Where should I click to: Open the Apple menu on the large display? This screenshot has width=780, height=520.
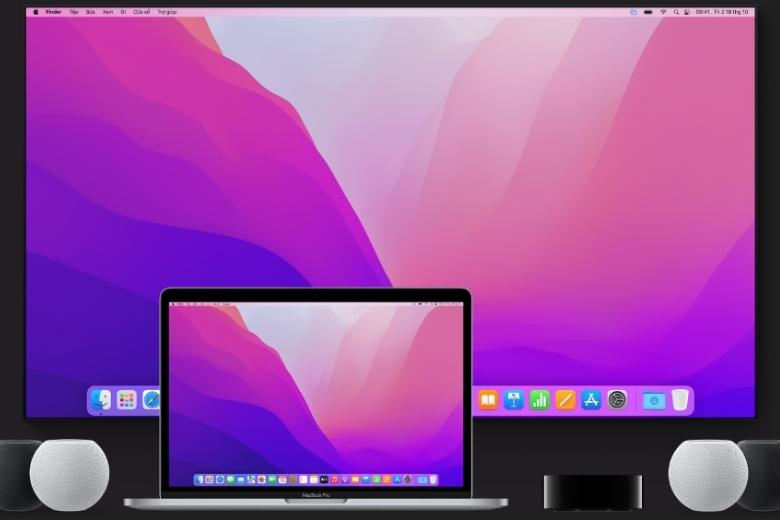click(36, 12)
